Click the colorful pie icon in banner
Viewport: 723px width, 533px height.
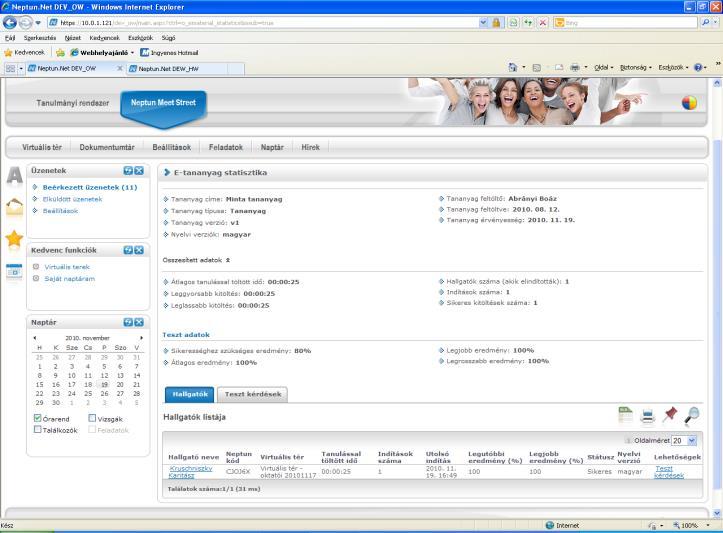689,103
